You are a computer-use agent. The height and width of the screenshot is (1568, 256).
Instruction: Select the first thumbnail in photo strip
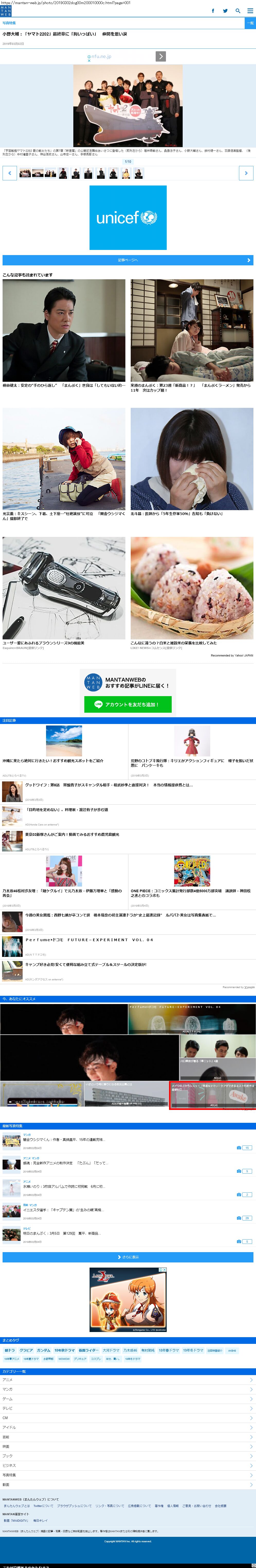click(25, 173)
